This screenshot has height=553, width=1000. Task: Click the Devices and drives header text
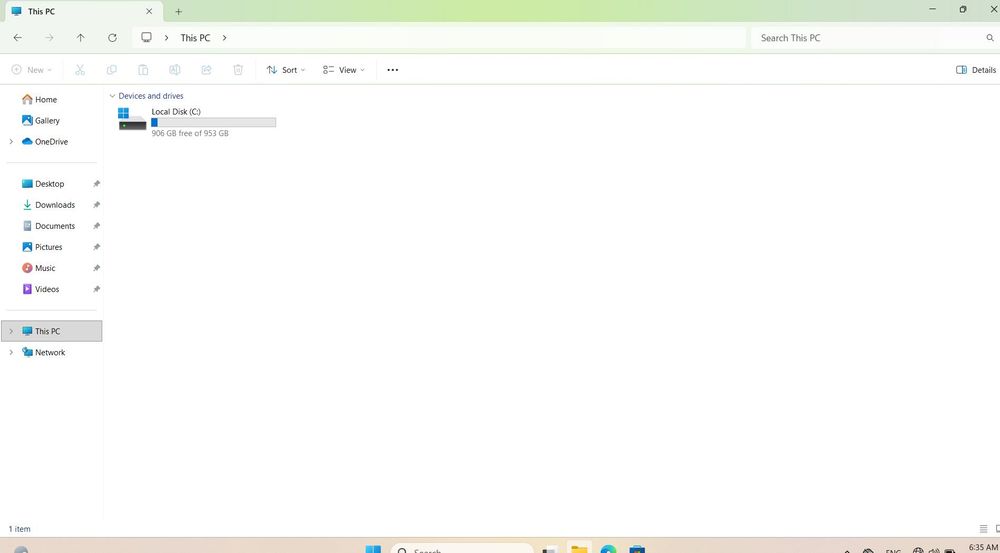click(151, 96)
